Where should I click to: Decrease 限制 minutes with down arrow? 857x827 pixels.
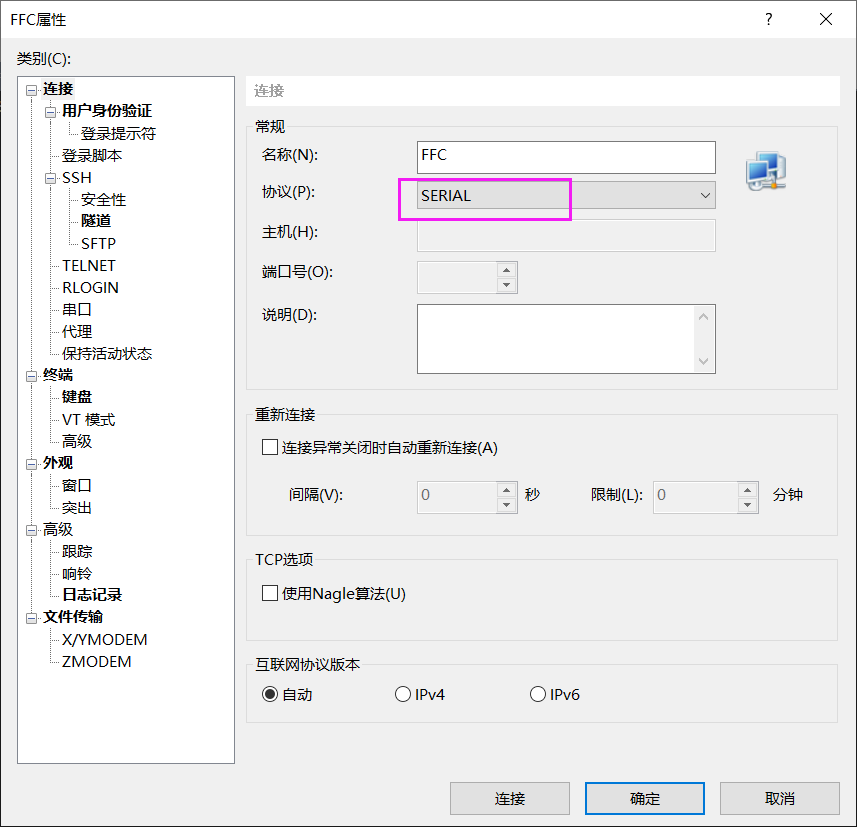pyautogui.click(x=747, y=505)
